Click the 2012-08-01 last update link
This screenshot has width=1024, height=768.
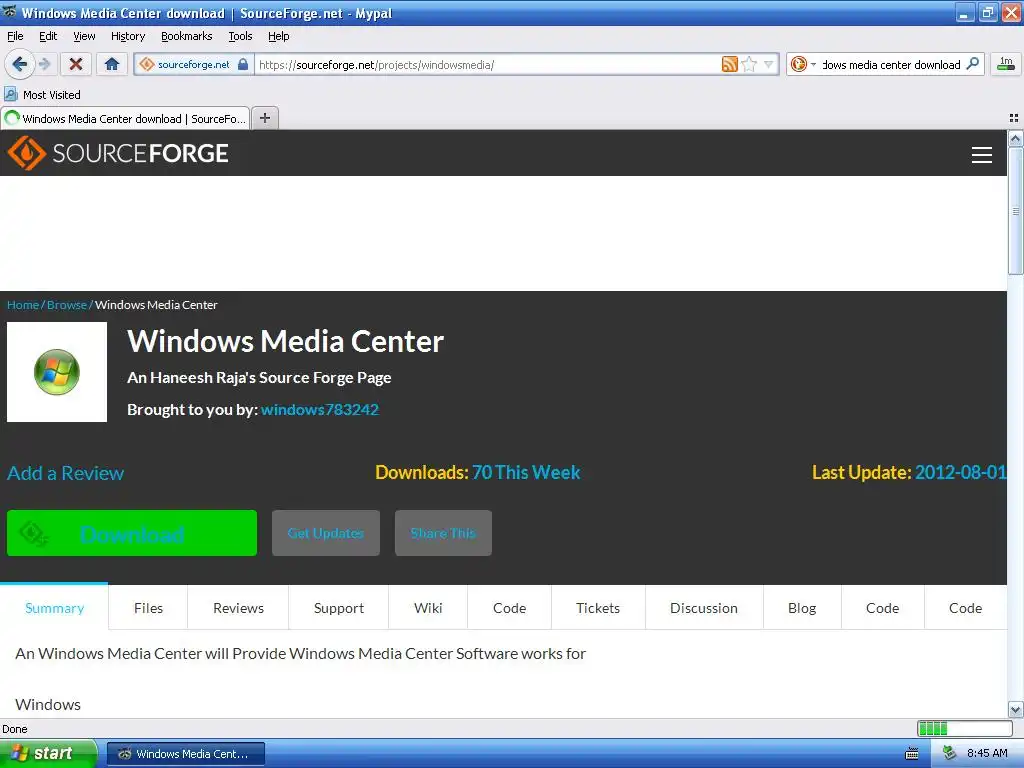pyautogui.click(x=961, y=472)
